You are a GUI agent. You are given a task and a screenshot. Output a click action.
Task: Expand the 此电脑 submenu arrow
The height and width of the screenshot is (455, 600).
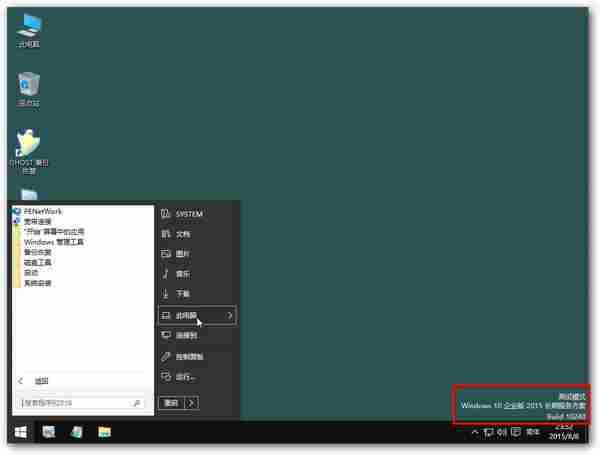point(230,315)
